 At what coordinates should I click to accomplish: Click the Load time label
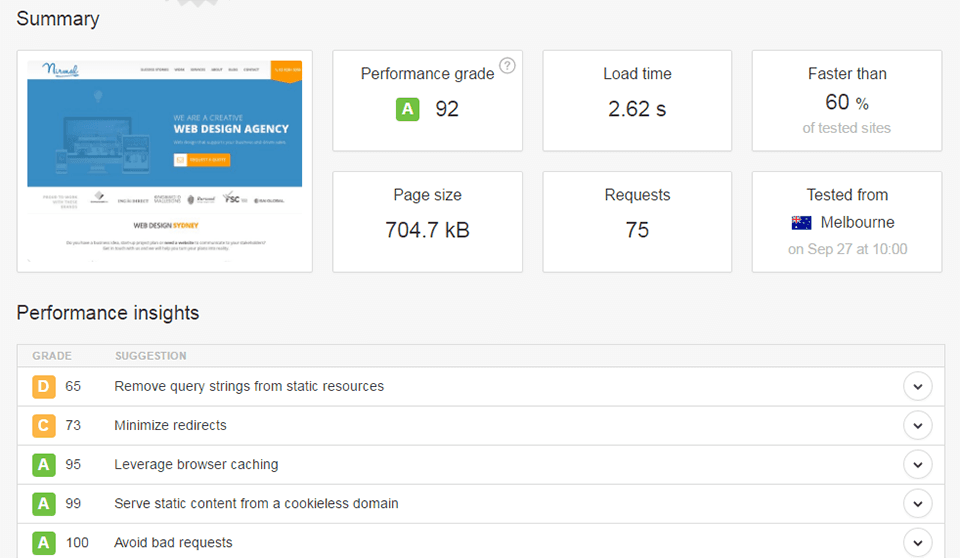[637, 74]
